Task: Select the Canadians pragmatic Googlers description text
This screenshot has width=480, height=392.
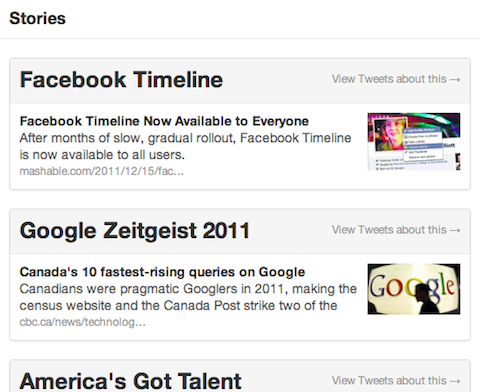Action: [x=188, y=297]
